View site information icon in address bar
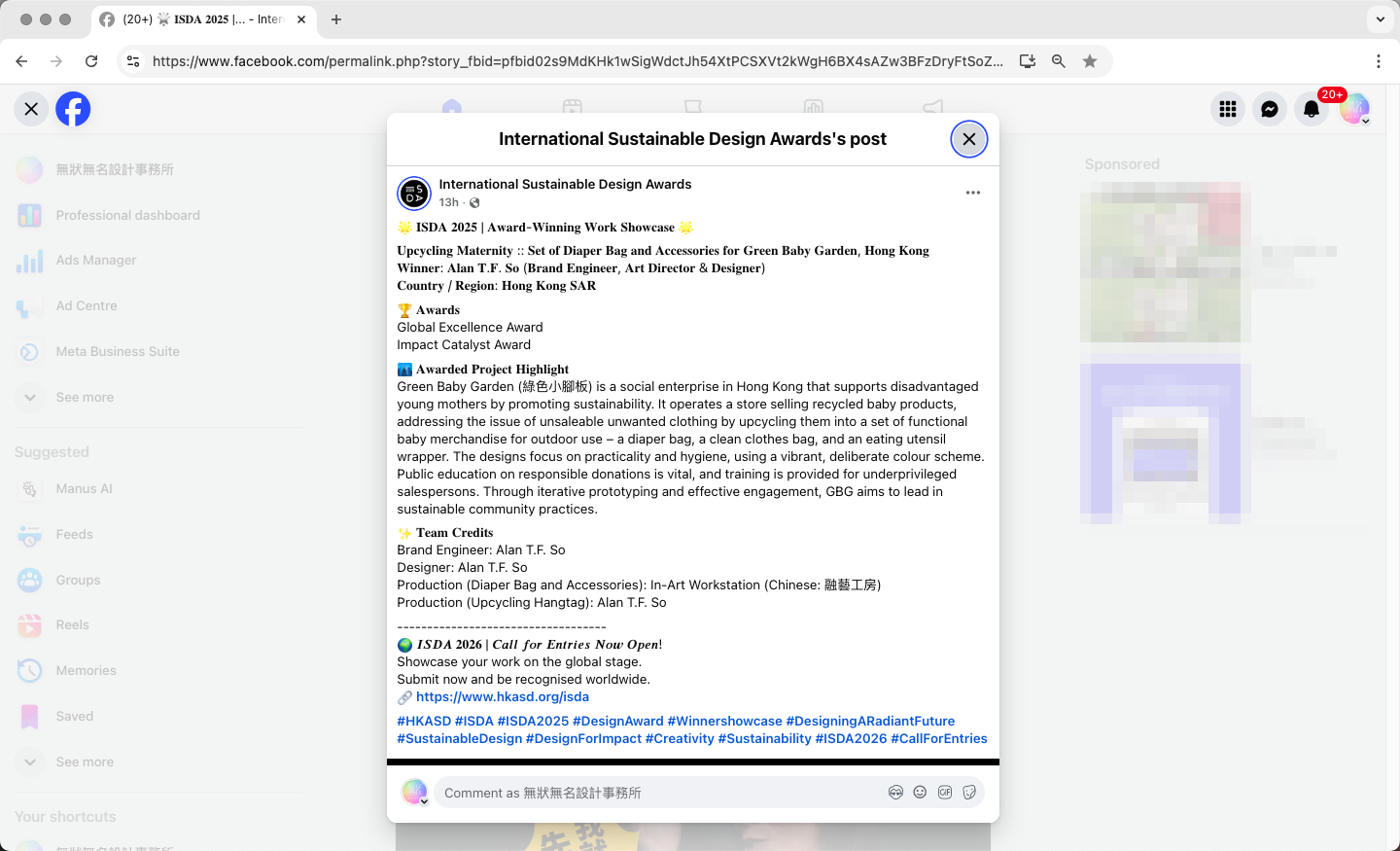1400x851 pixels. 133,61
